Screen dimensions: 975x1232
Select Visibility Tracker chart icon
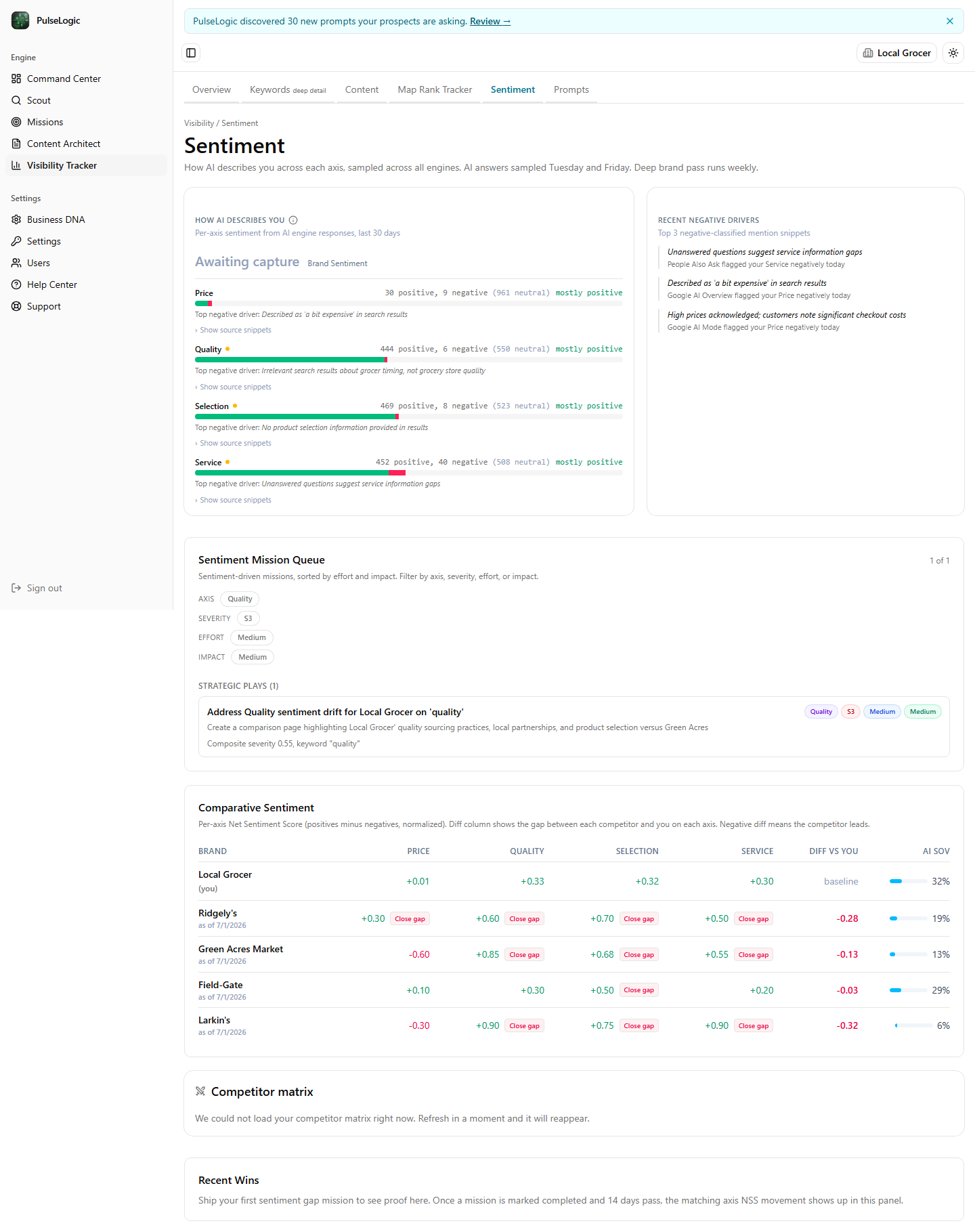16,165
